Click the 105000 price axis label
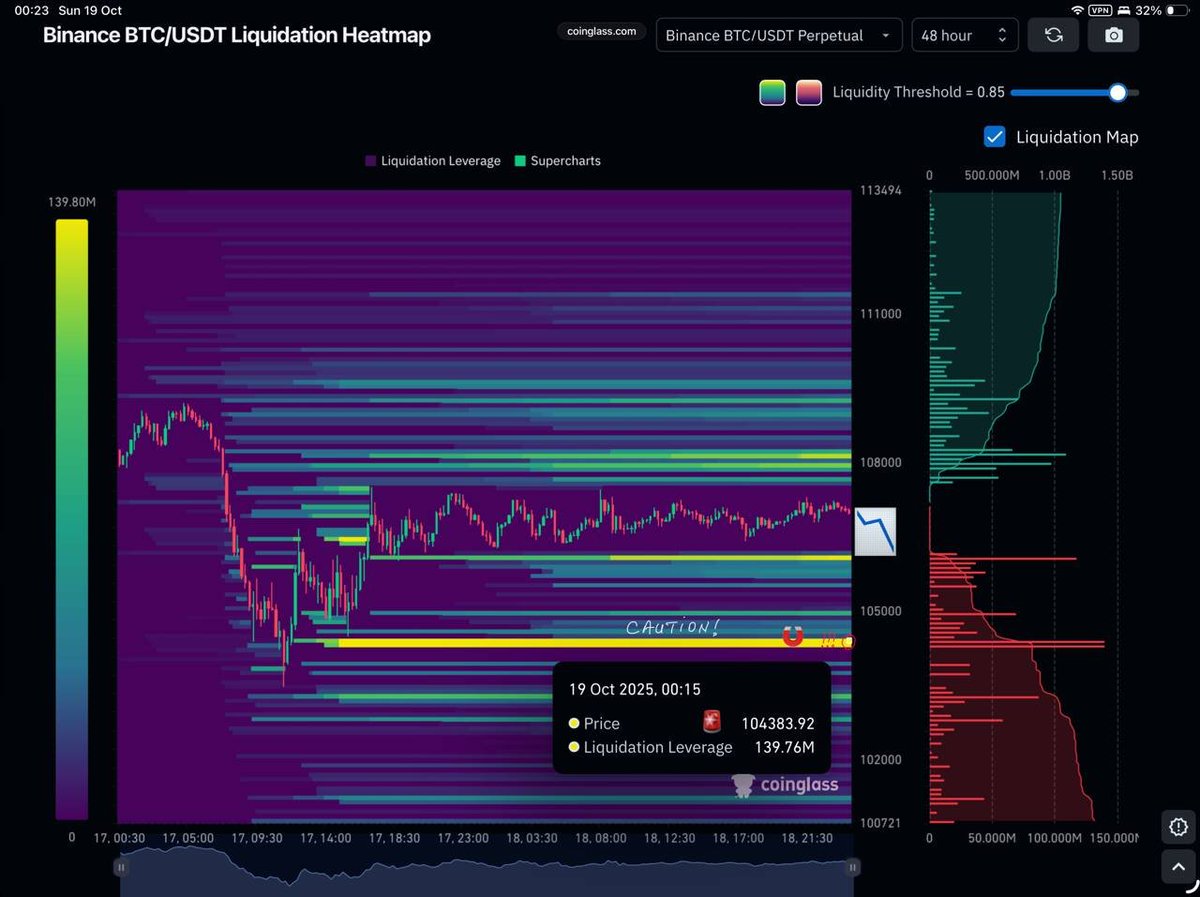 click(x=881, y=611)
